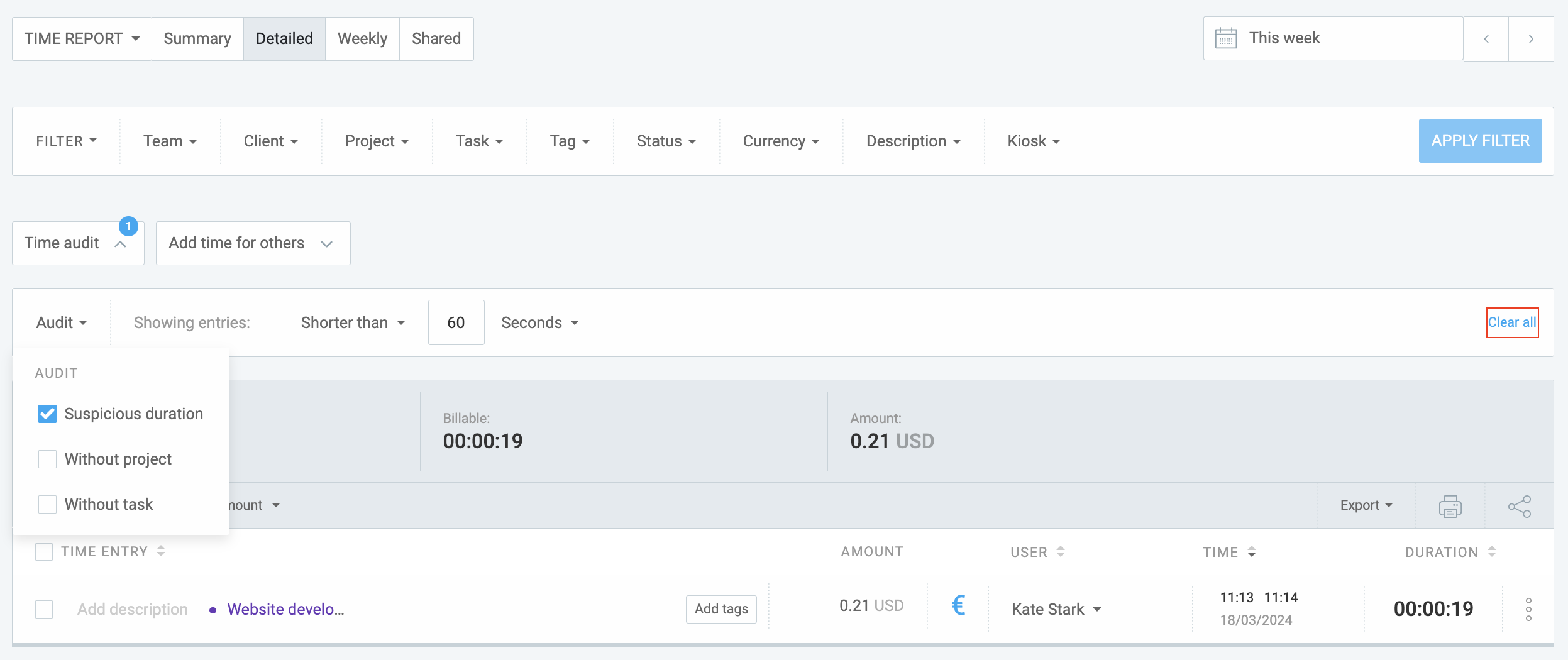Viewport: 1568px width, 660px height.
Task: Open the calendar date picker icon
Action: pos(1225,38)
